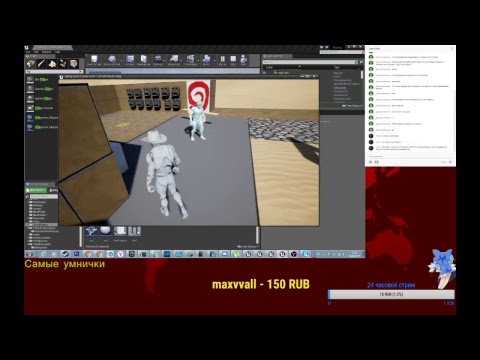
Task: Select the Landscape mode icon
Action: (52, 63)
